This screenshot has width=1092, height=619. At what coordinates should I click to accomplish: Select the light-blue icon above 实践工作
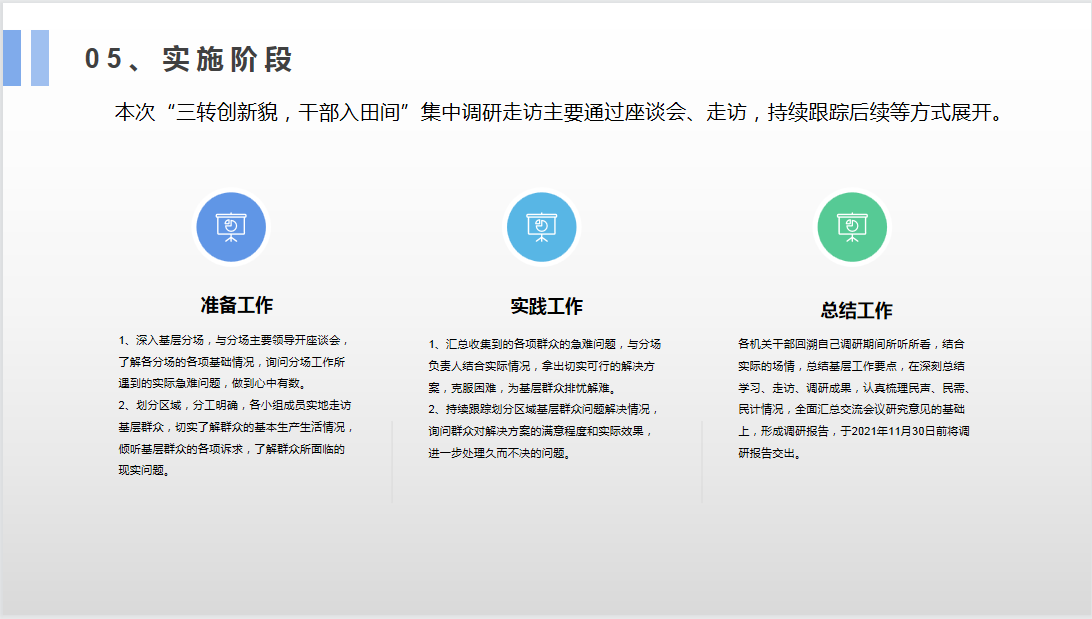542,227
